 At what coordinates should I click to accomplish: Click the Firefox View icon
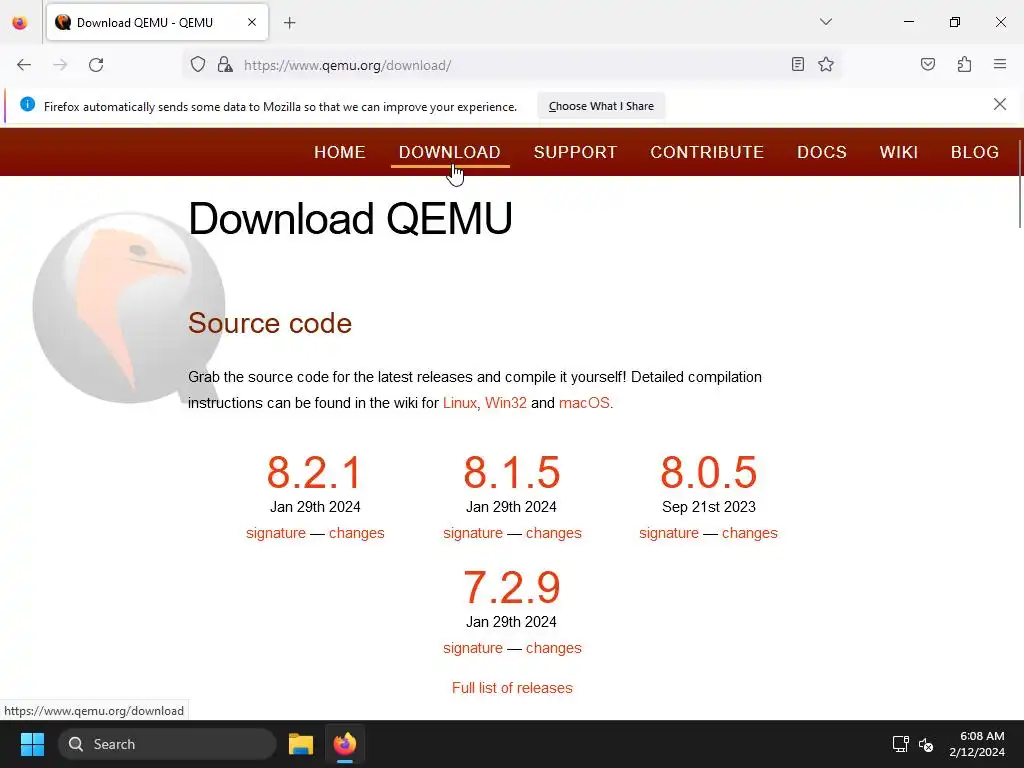tap(20, 23)
